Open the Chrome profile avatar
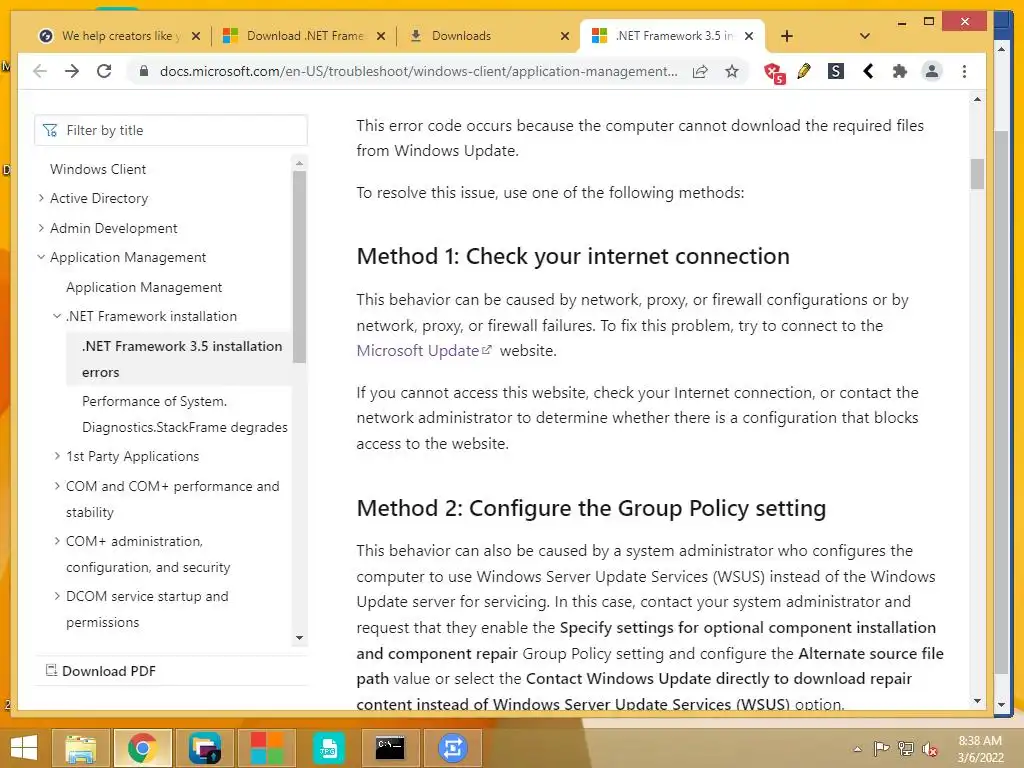The width and height of the screenshot is (1024, 768). [932, 71]
